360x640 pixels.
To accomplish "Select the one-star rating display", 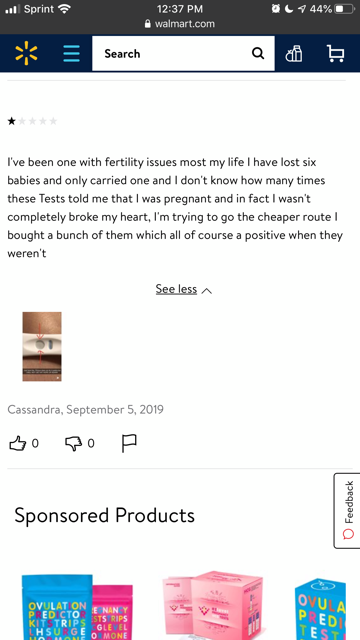I will point(32,121).
